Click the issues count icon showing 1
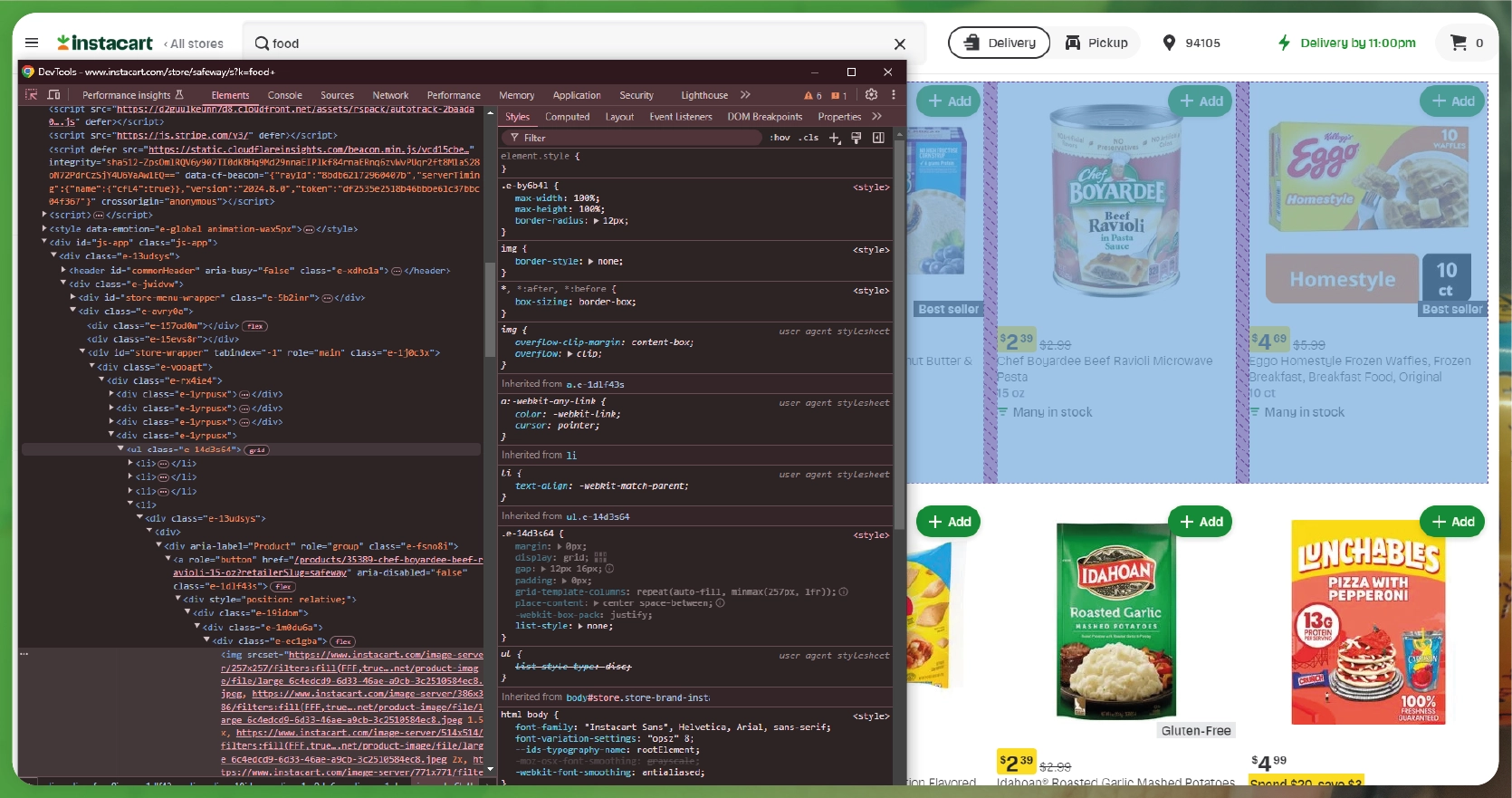 click(838, 95)
